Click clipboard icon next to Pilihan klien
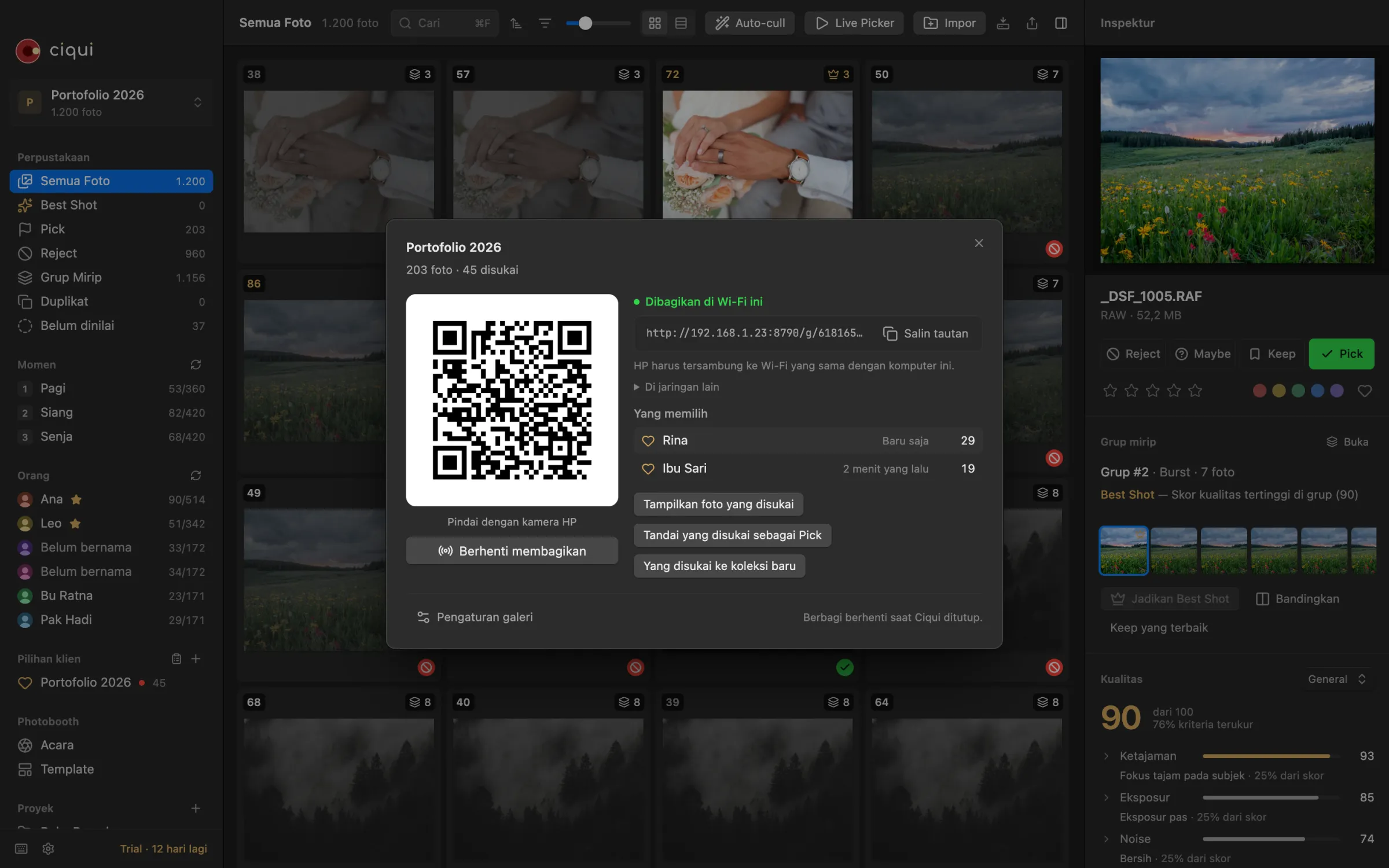The height and width of the screenshot is (868, 1389). 176,659
